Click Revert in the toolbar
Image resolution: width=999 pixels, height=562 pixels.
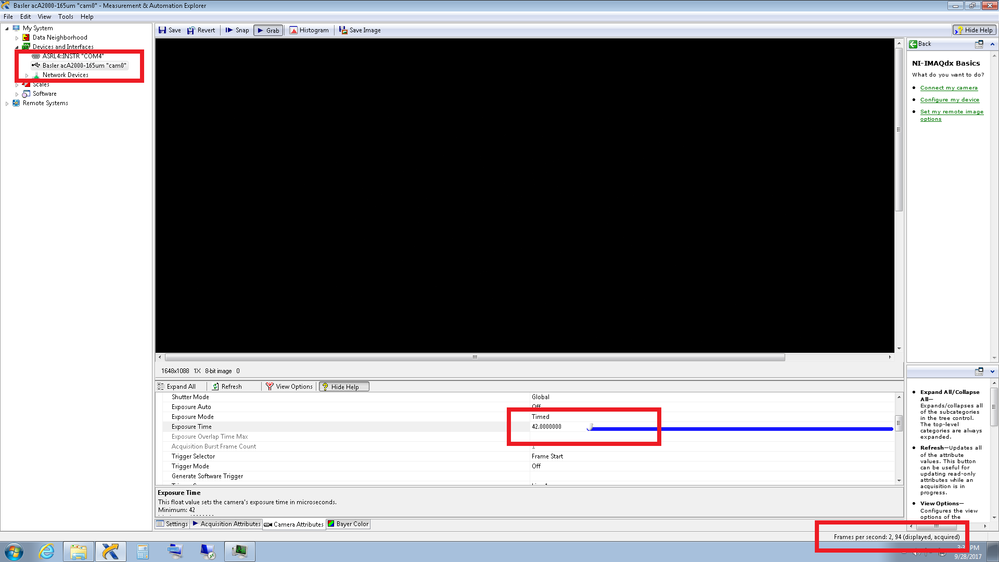pos(201,30)
